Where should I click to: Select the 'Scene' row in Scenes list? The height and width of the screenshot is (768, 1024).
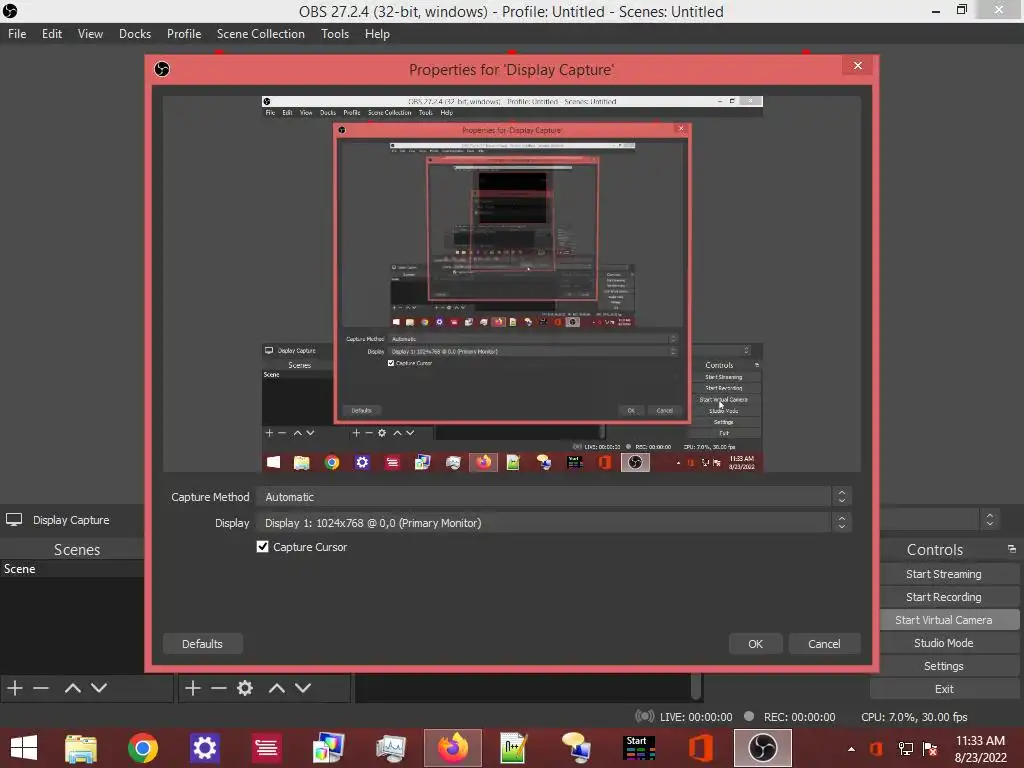(72, 569)
